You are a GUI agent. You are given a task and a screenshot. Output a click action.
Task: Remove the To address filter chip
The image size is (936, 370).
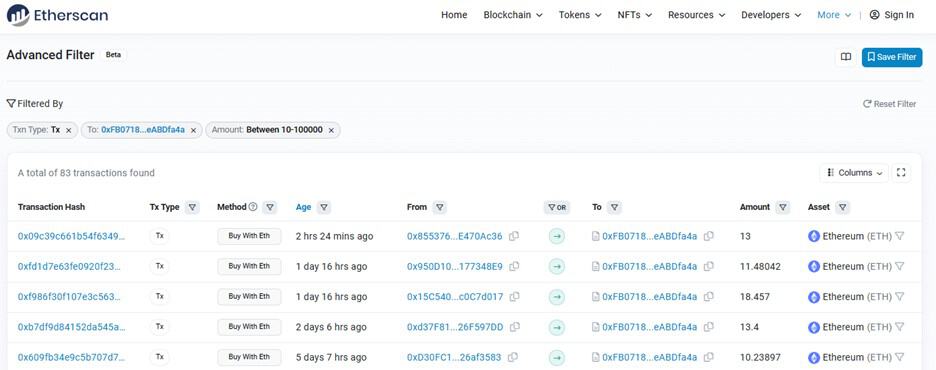pyautogui.click(x=193, y=130)
